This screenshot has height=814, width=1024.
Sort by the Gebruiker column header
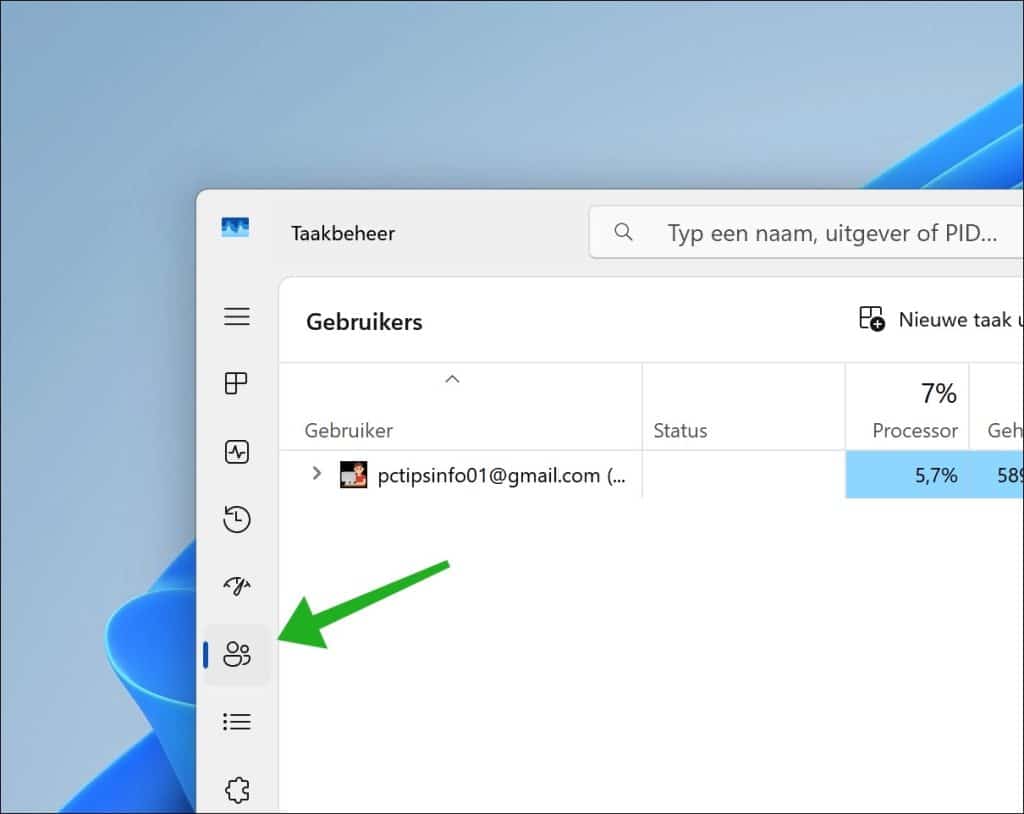[x=349, y=431]
